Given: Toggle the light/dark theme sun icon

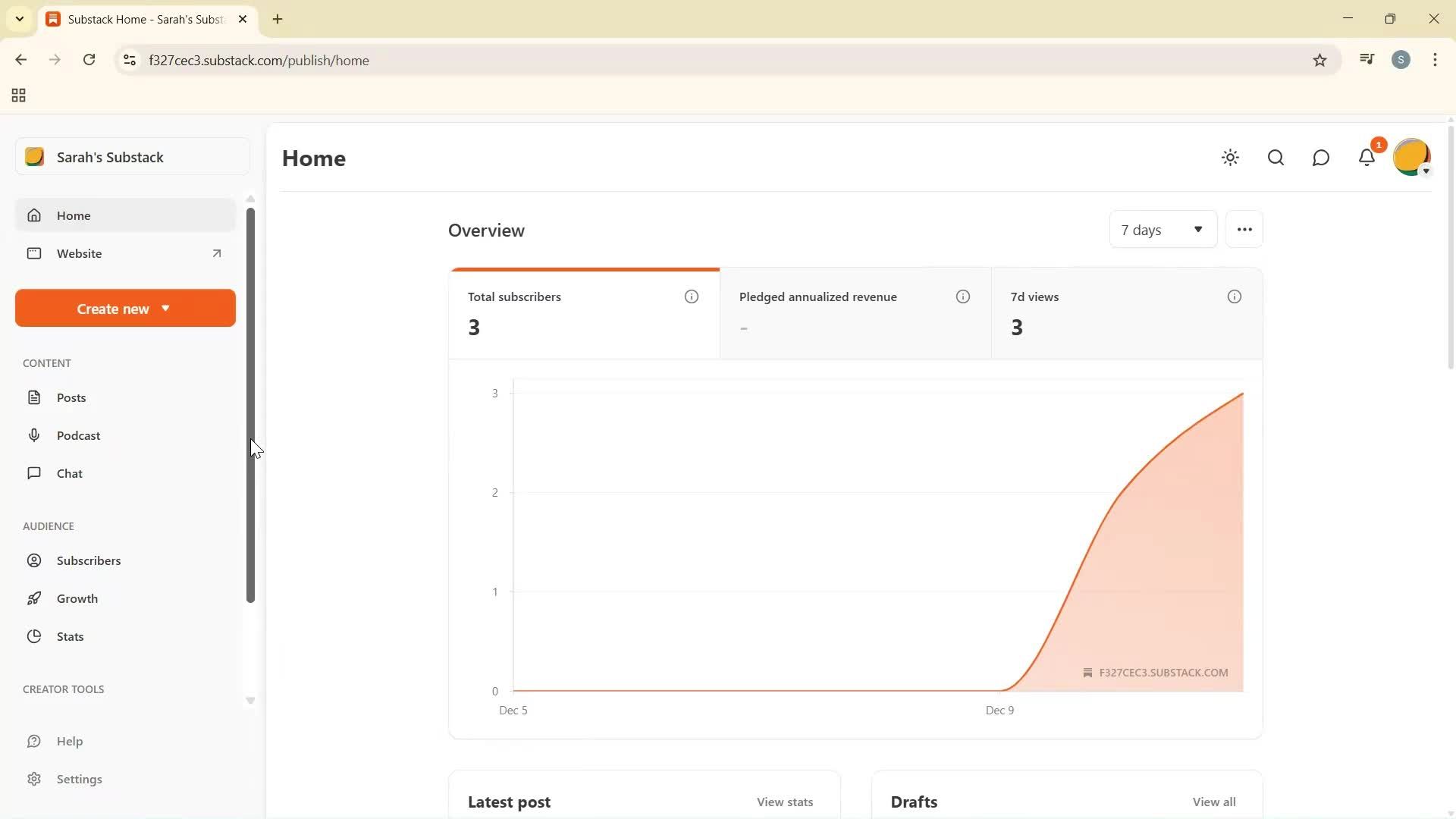Looking at the screenshot, I should [1230, 158].
